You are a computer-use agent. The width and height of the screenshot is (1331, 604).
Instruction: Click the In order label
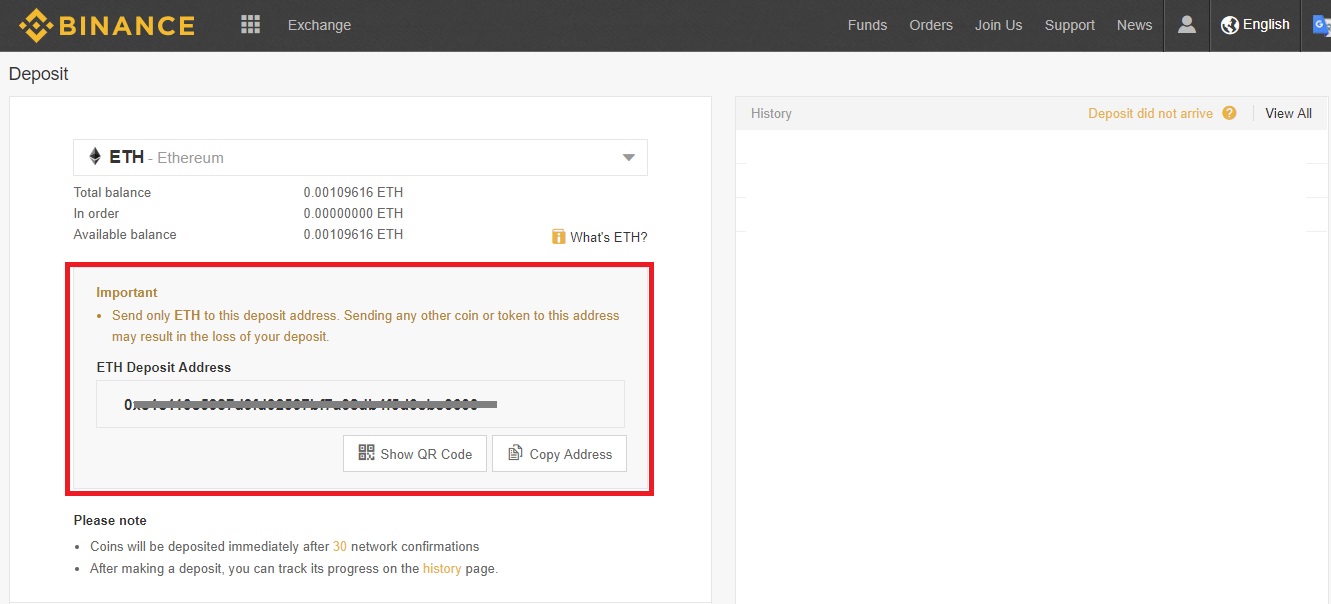[96, 213]
